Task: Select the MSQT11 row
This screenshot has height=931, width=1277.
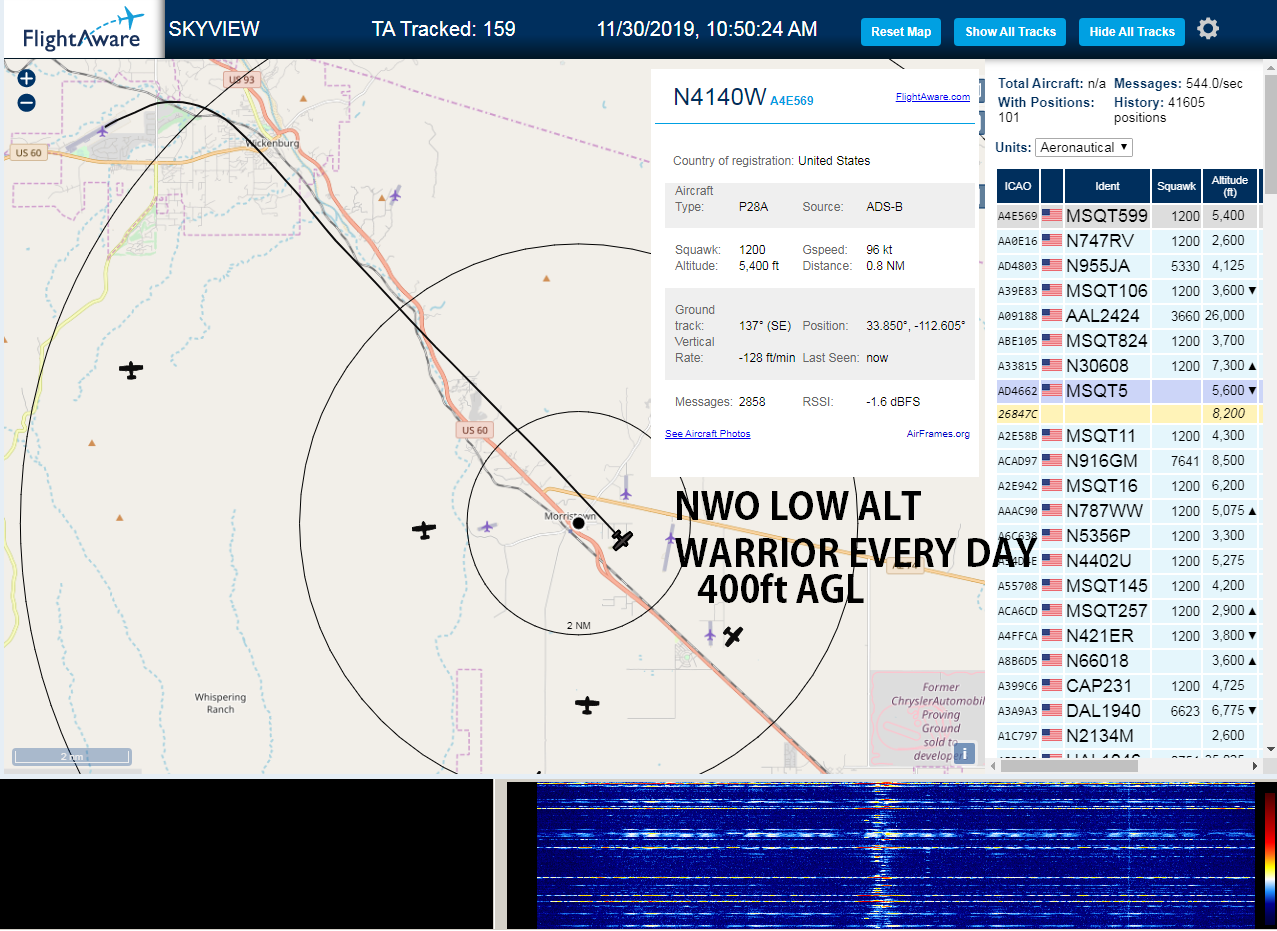Action: [x=1128, y=436]
